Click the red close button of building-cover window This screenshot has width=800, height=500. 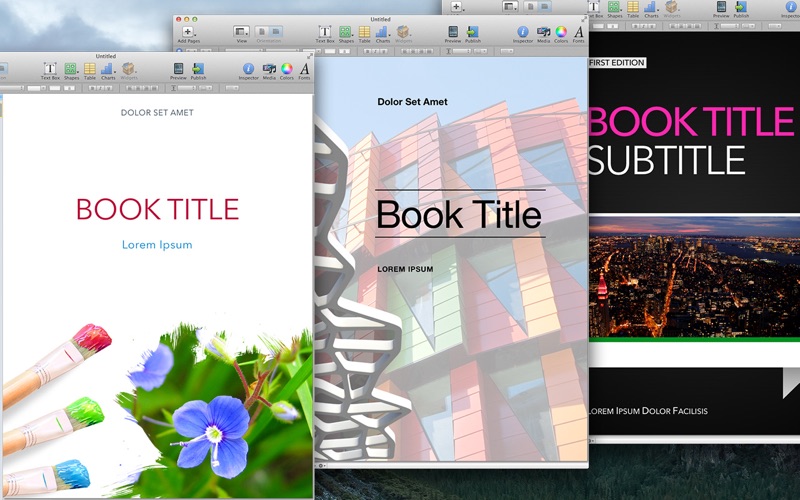click(179, 19)
